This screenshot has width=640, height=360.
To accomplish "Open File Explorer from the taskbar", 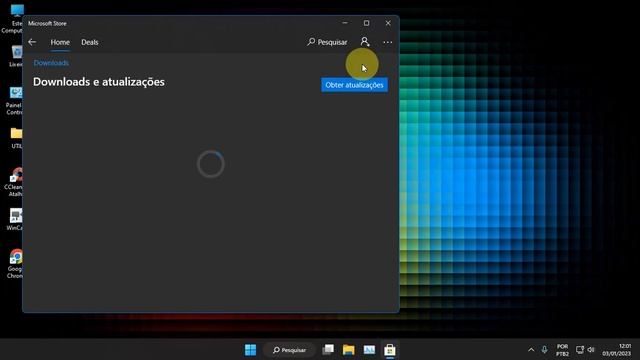I will pos(349,350).
